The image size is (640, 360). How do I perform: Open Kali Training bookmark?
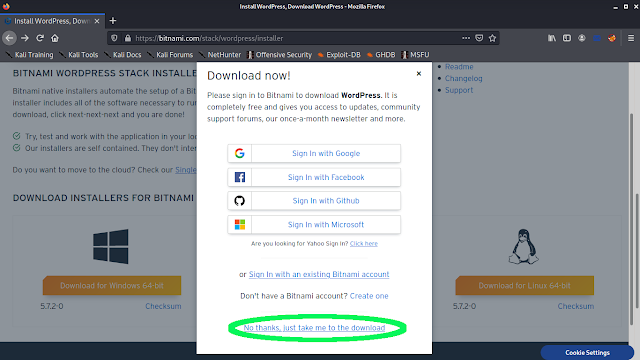pos(29,55)
